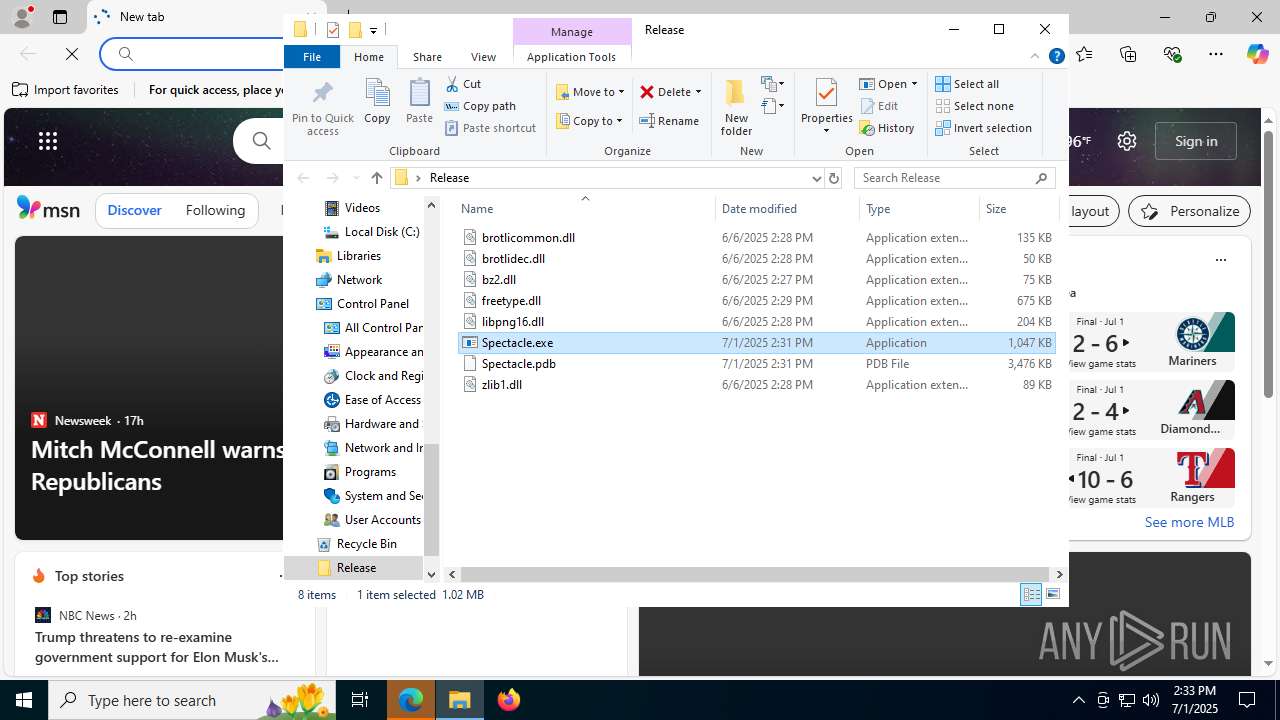The image size is (1280, 720).
Task: Open Edge from the taskbar
Action: [411, 700]
